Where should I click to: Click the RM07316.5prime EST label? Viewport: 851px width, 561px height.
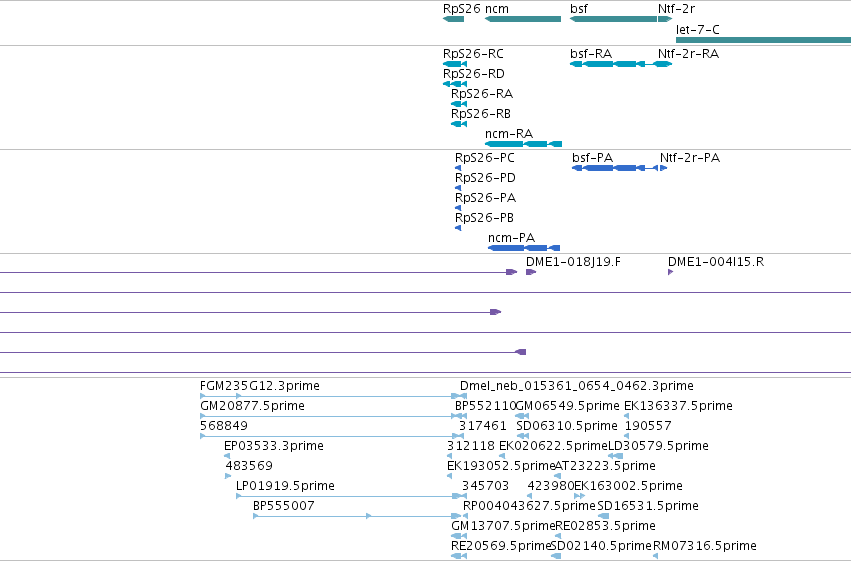[x=704, y=546]
